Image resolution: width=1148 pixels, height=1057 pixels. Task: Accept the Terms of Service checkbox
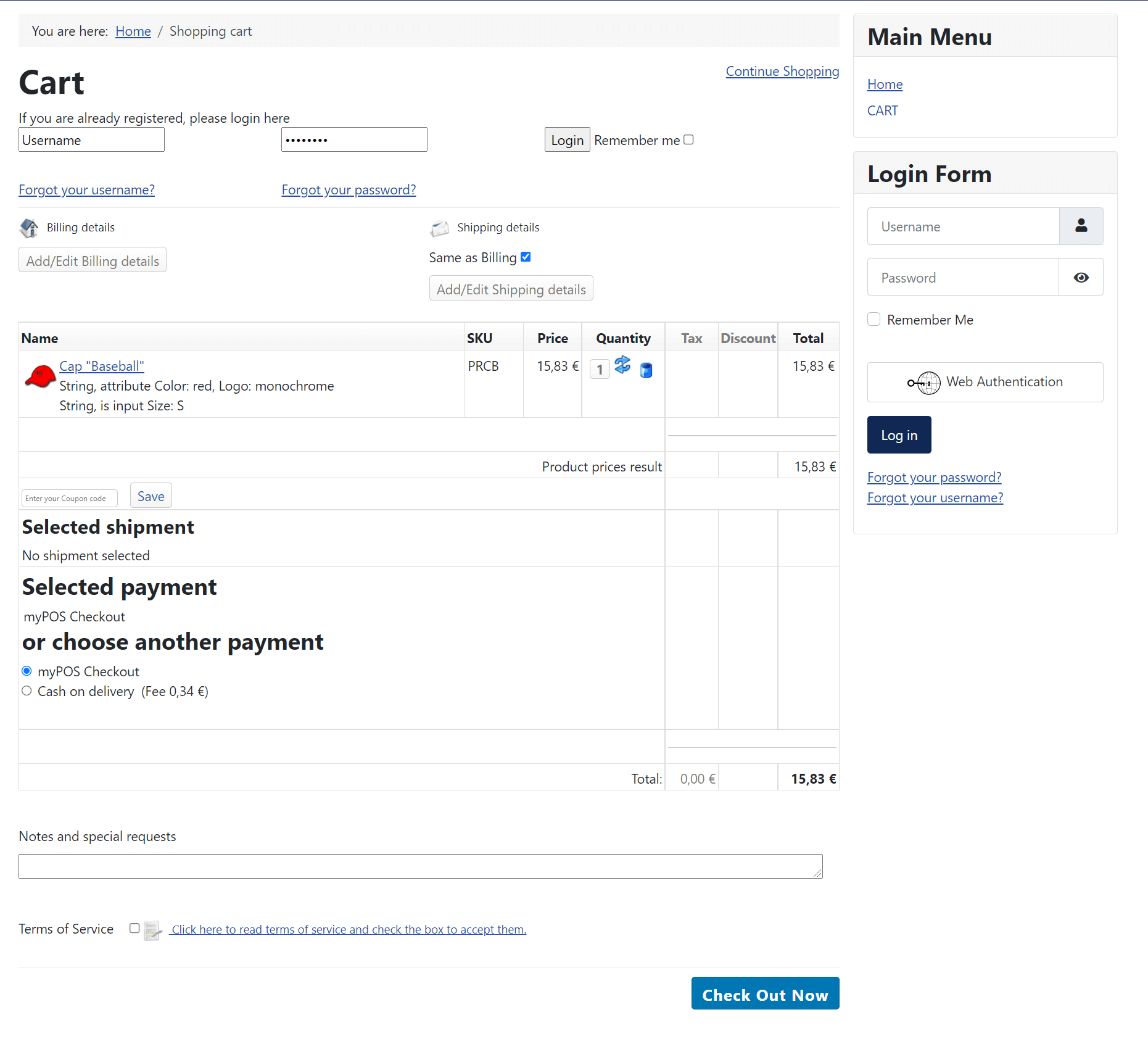(x=134, y=929)
